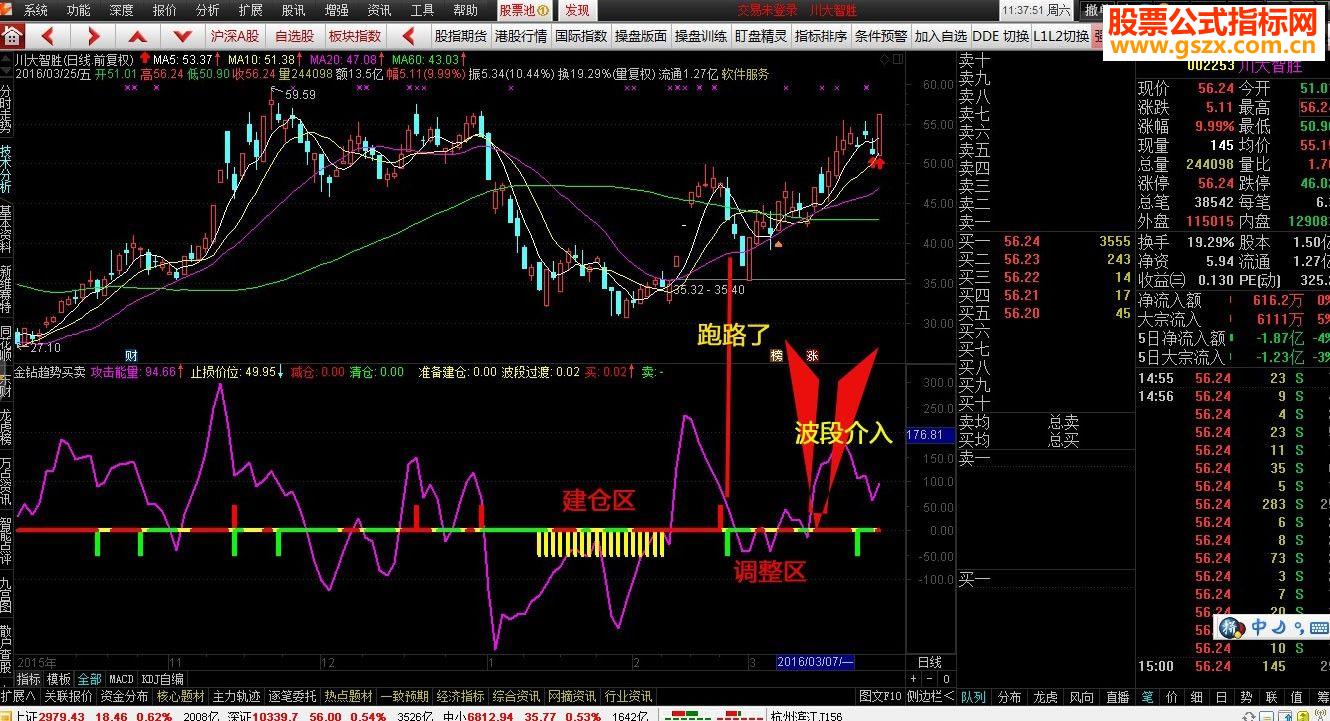Toggle DDE 切换 view
The image size is (1330, 721).
pyautogui.click(x=1001, y=36)
